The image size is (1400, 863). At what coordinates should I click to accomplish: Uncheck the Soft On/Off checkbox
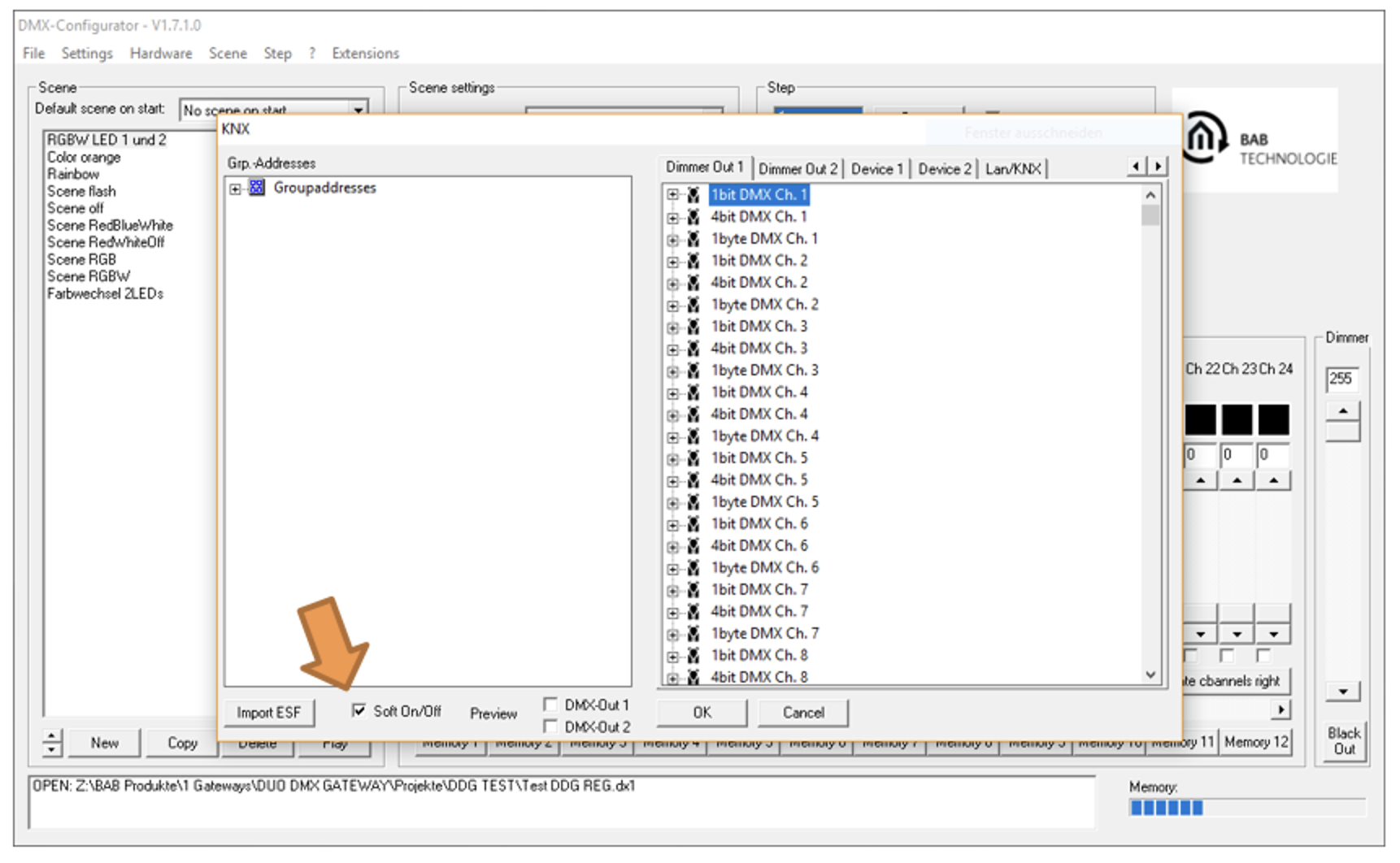point(359,710)
